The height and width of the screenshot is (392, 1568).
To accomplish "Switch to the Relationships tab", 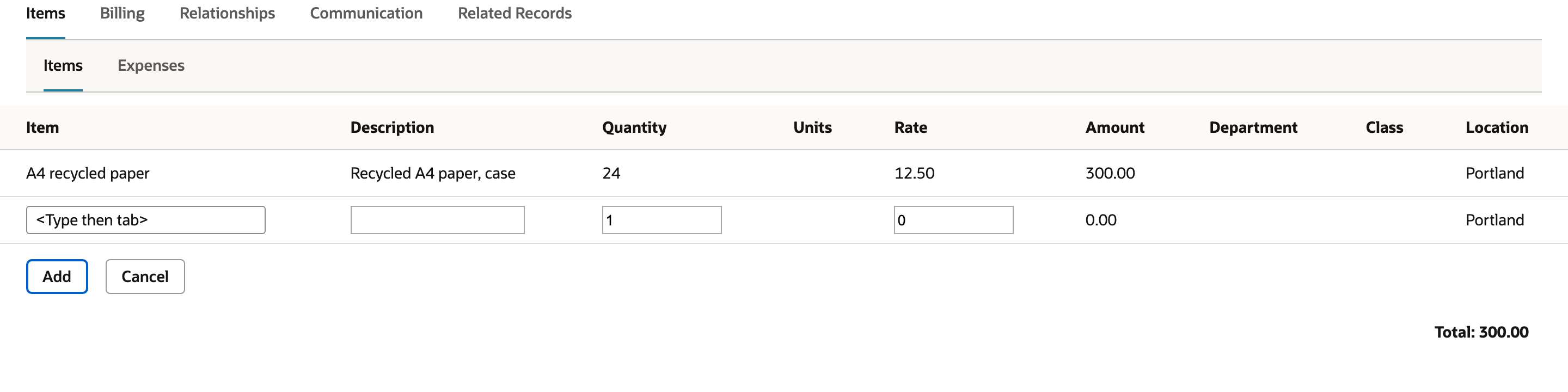I will pos(227,14).
